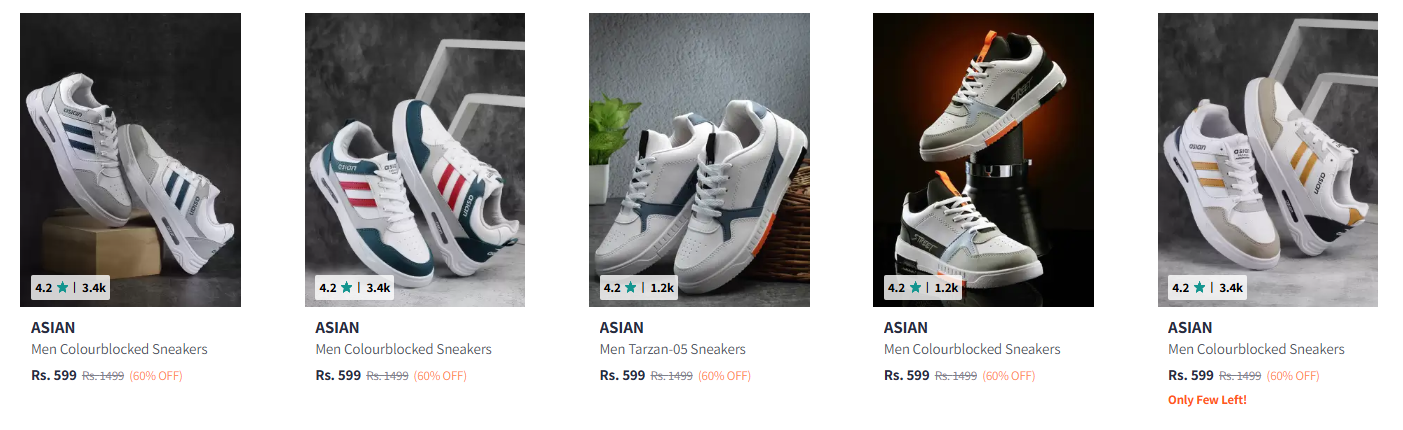Click the 'Only Few Left!' label
1403x430 pixels.
[1207, 400]
